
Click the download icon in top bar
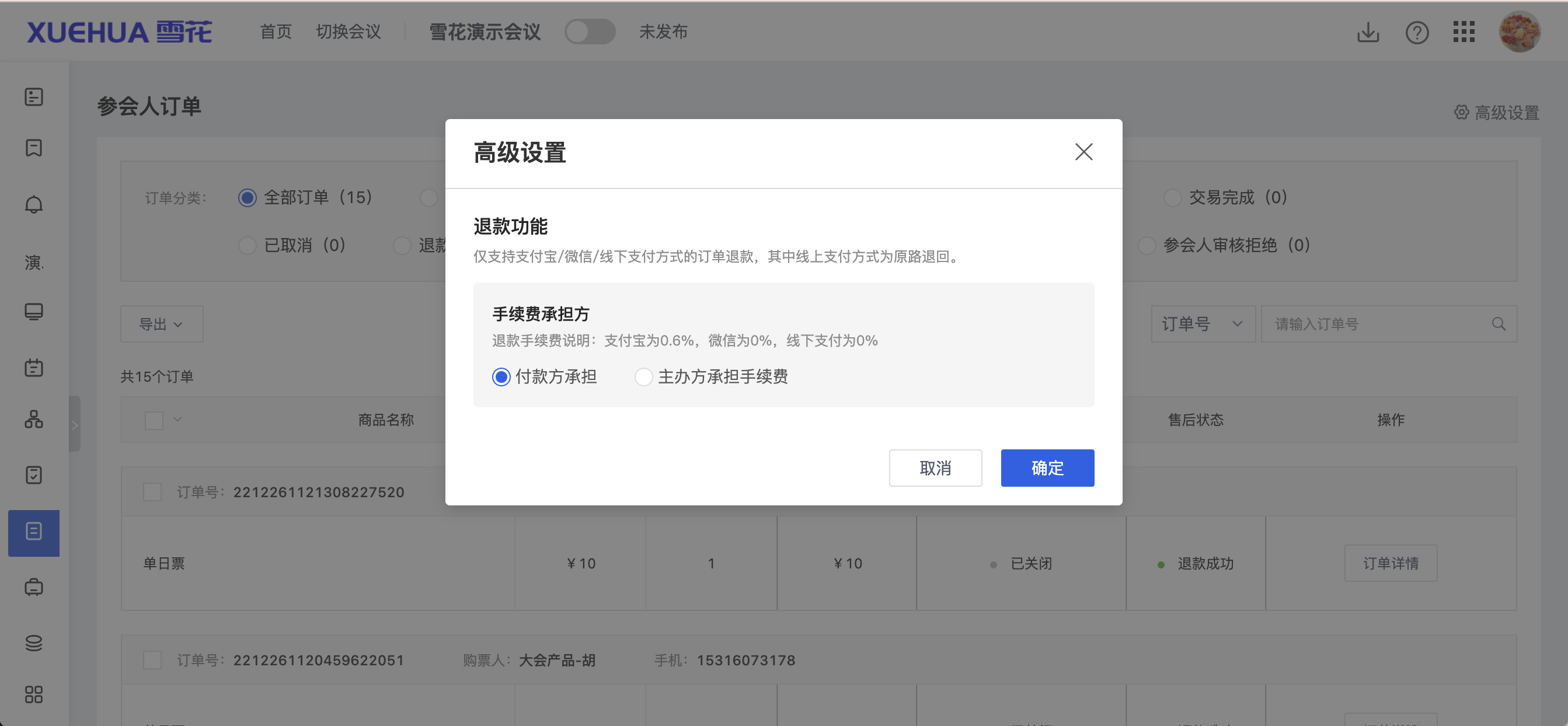pos(1368,32)
